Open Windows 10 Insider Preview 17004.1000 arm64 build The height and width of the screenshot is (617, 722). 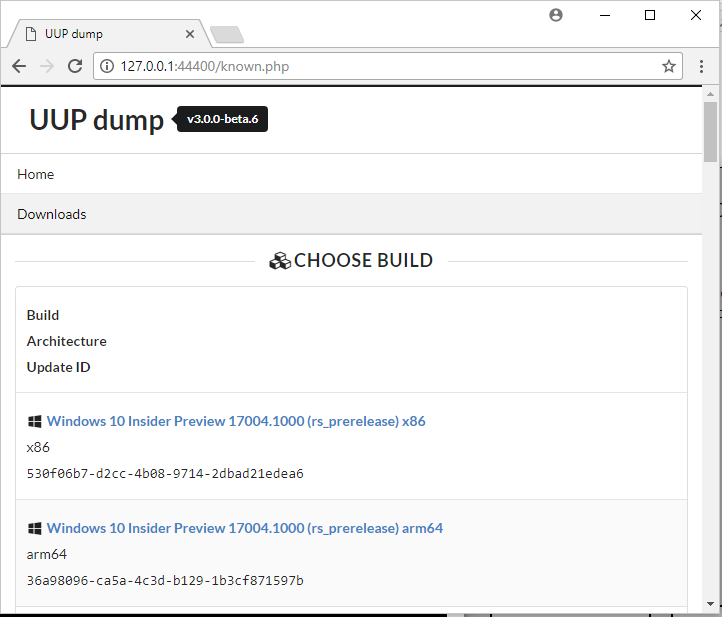(245, 528)
